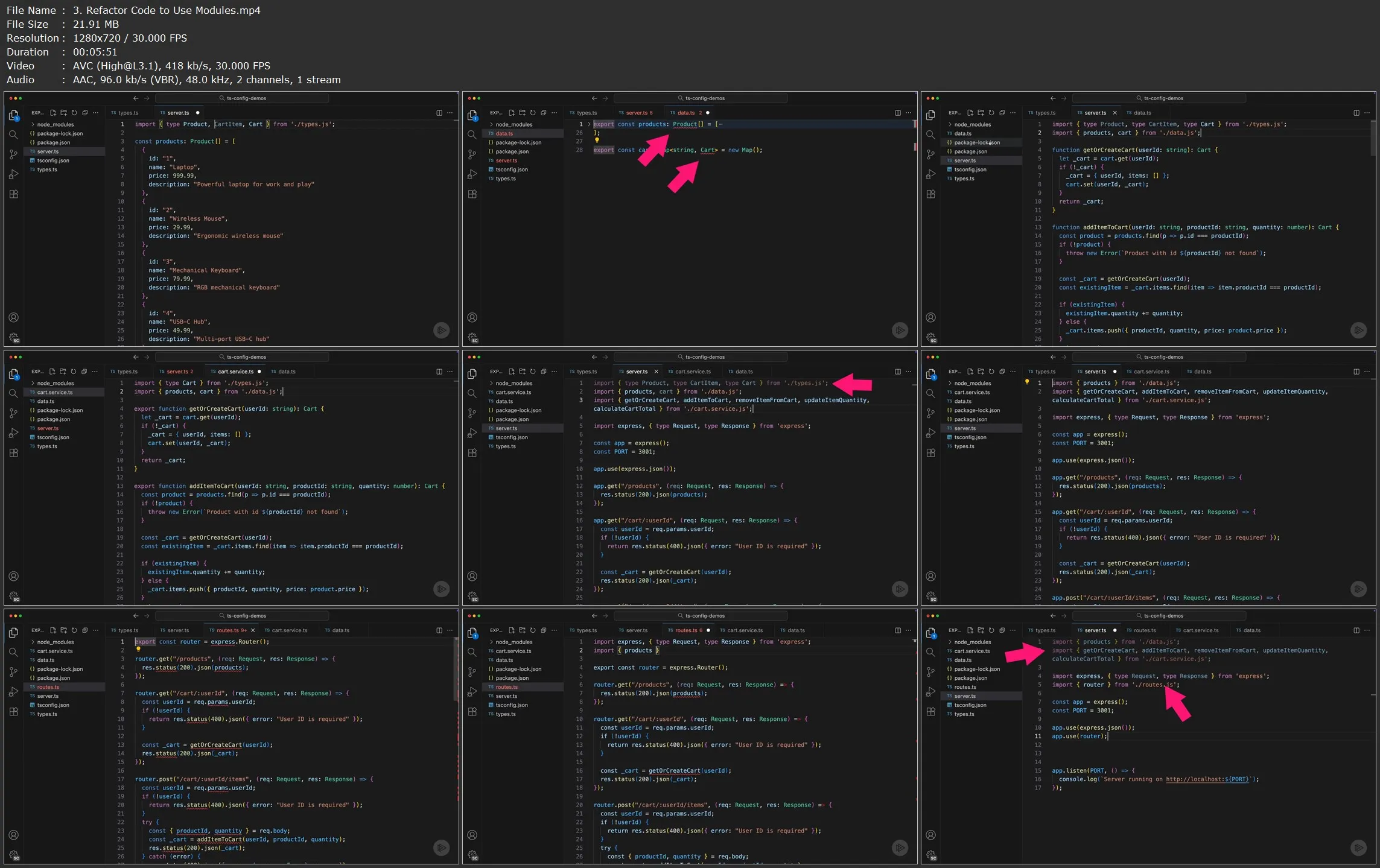1380x868 pixels.
Task: Expand the folded products array at line 1 of data.ts
Action: [x=589, y=124]
